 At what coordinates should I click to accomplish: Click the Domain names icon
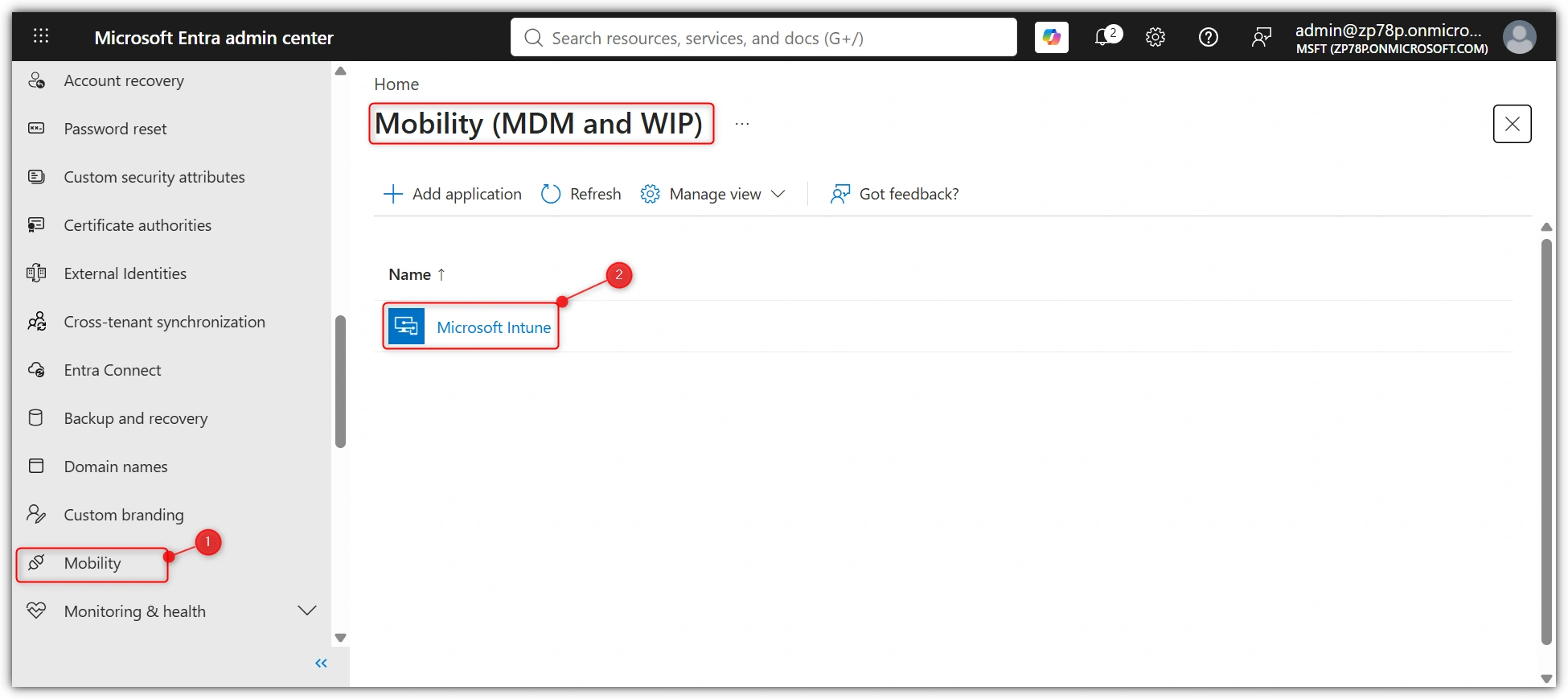click(36, 467)
